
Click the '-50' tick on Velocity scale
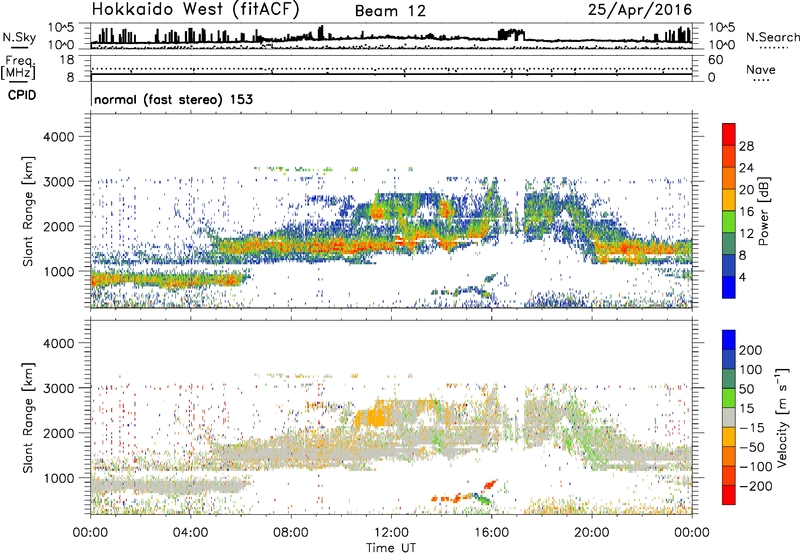click(753, 447)
